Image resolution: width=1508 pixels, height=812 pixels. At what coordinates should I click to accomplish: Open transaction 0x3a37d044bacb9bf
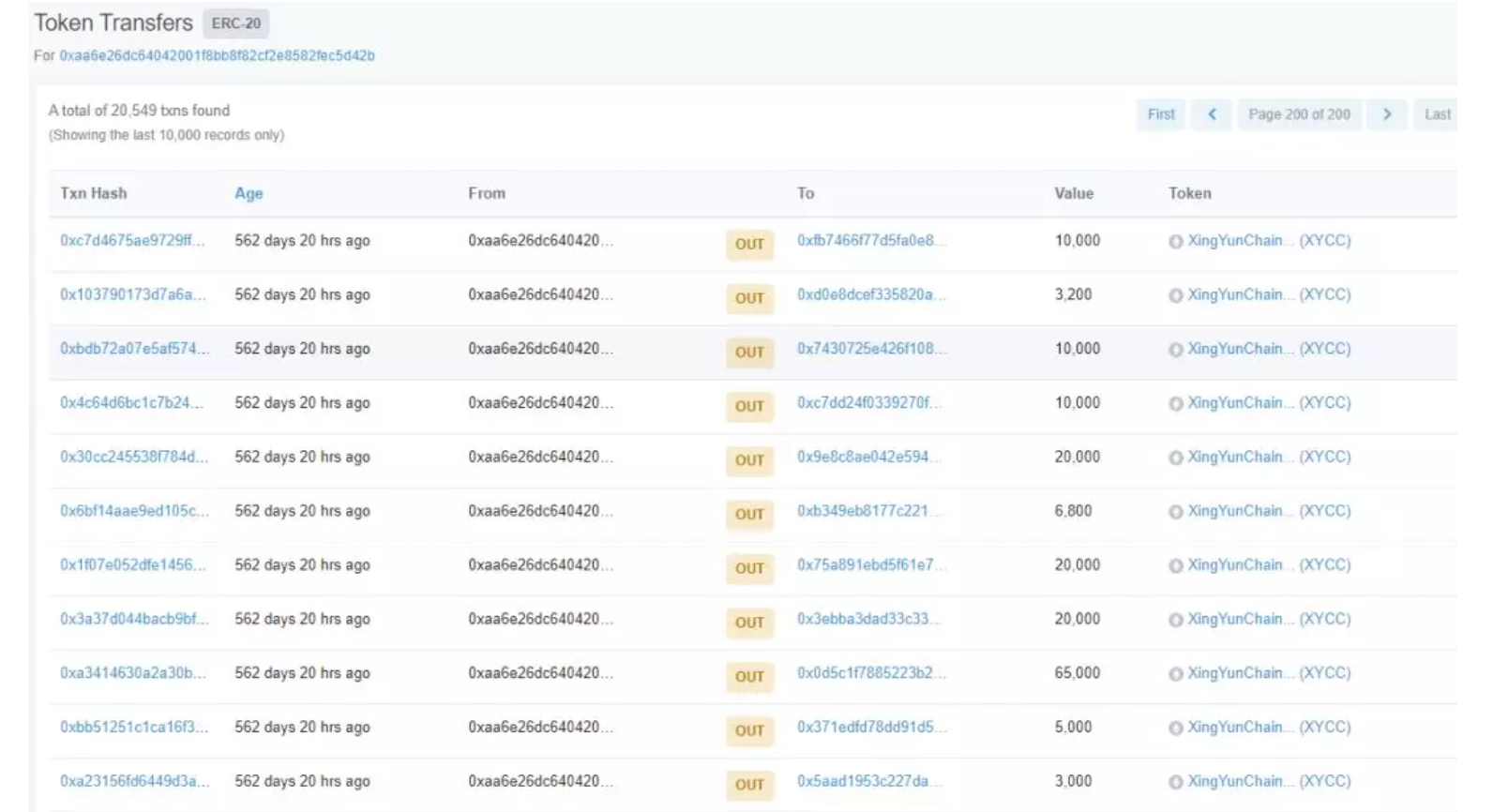point(134,619)
